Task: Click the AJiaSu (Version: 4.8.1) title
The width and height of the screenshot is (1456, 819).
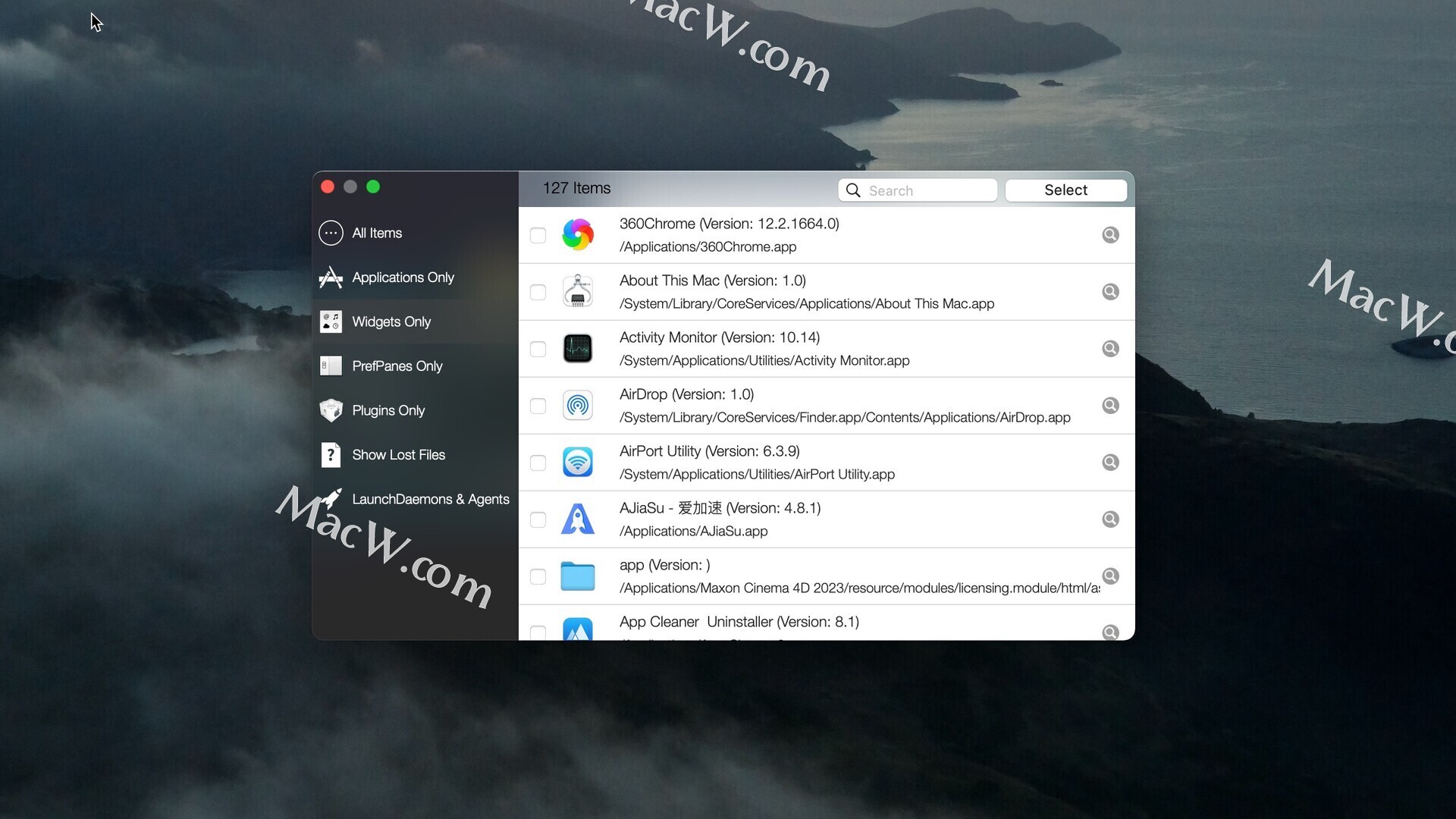Action: pos(720,508)
